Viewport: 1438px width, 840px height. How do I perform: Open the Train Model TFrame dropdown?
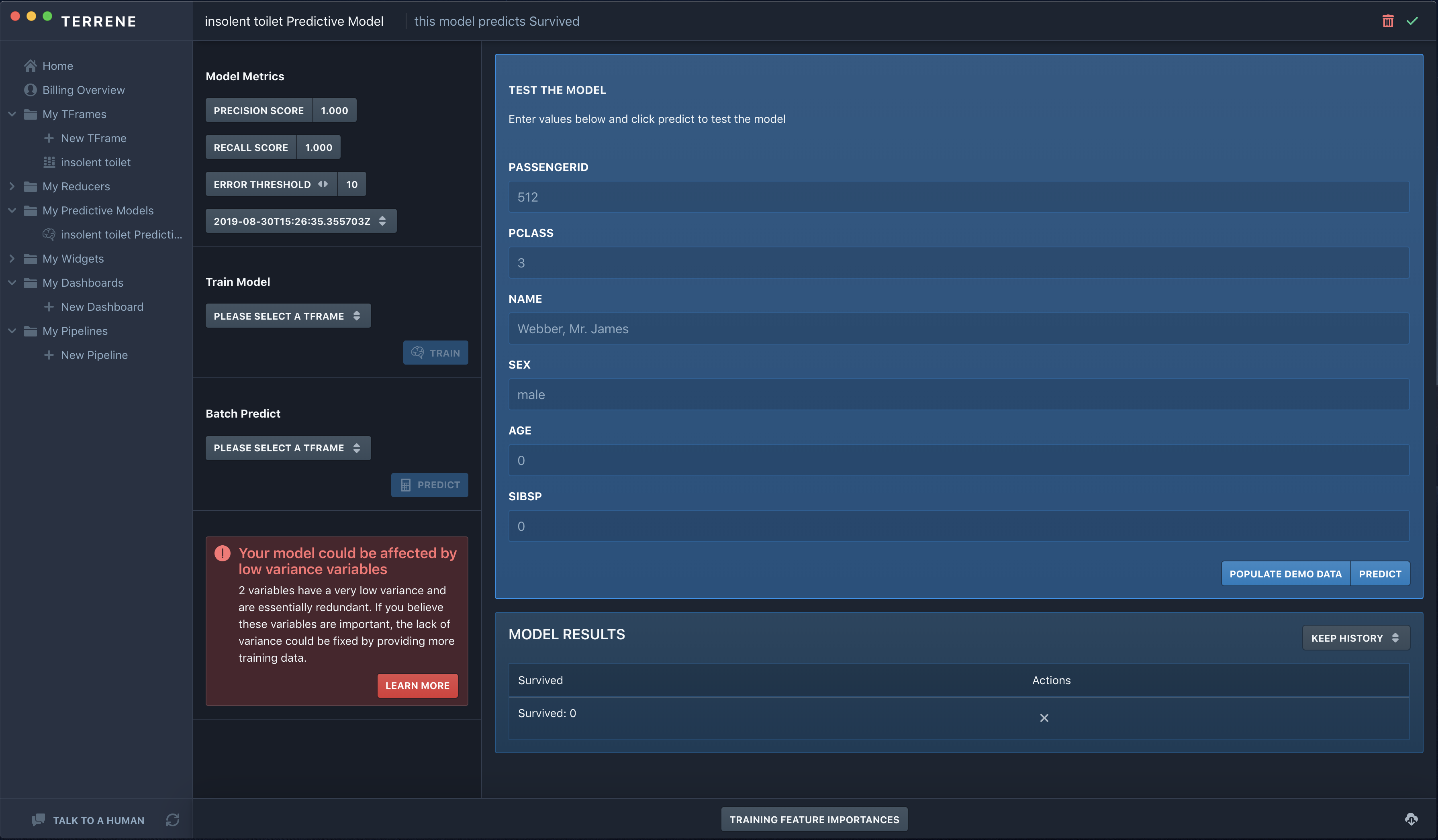point(288,316)
